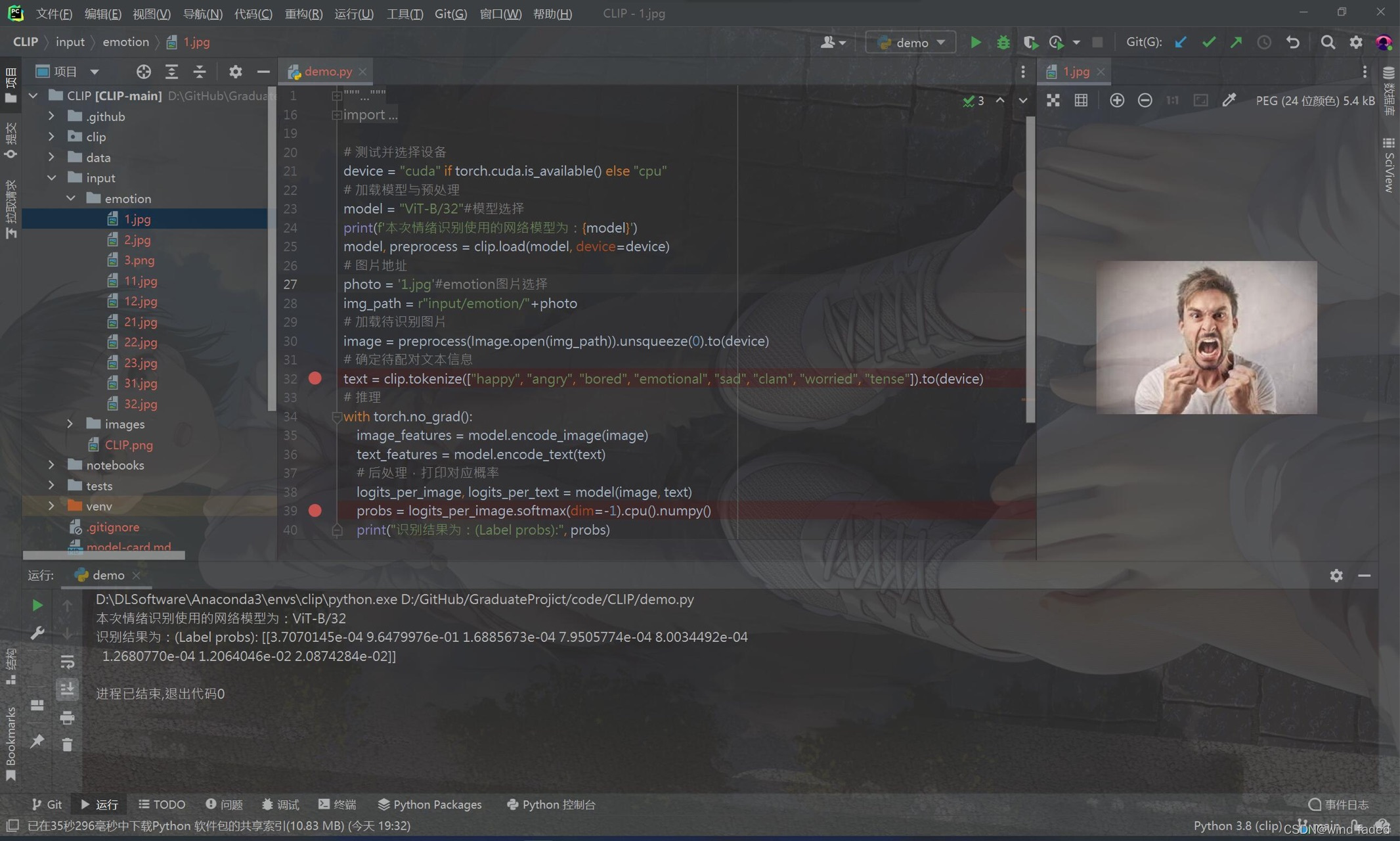Open the Git(G) menu
Image resolution: width=1400 pixels, height=841 pixels.
450,14
